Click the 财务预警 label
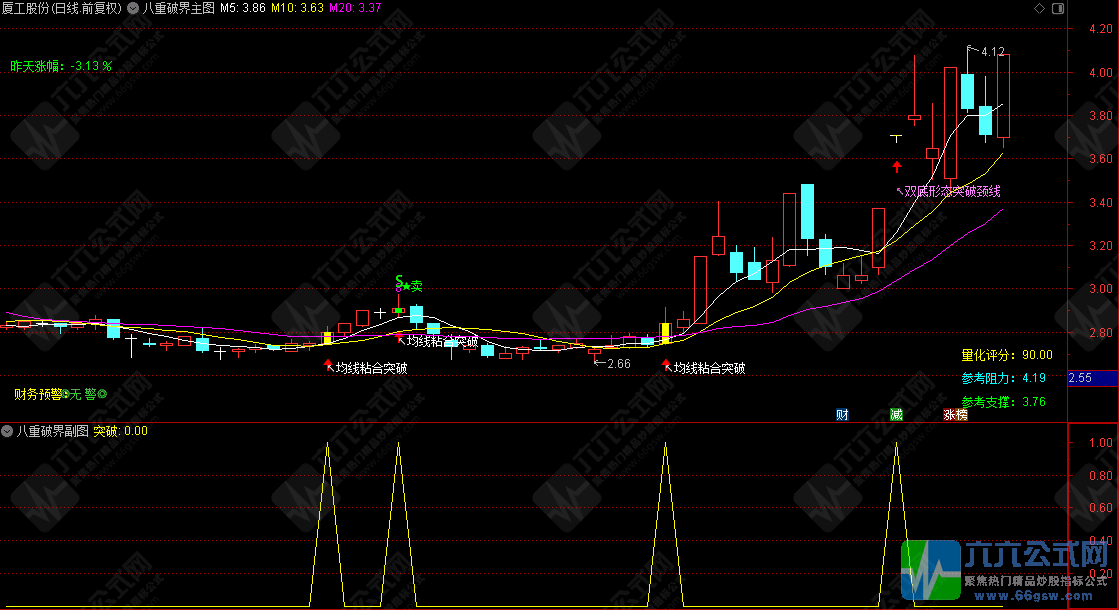This screenshot has height=610, width=1119. pyautogui.click(x=37, y=394)
